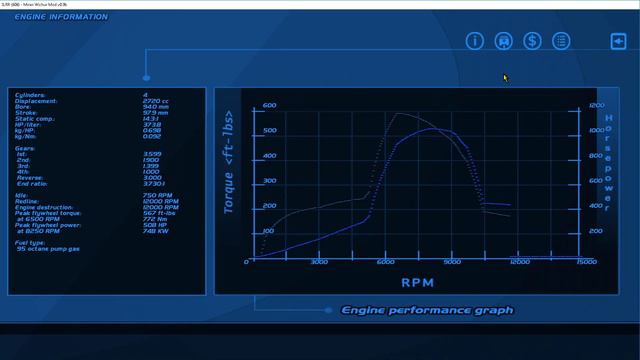Select the Stroke value 97.9 mm
The width and height of the screenshot is (640, 360).
tap(156, 113)
